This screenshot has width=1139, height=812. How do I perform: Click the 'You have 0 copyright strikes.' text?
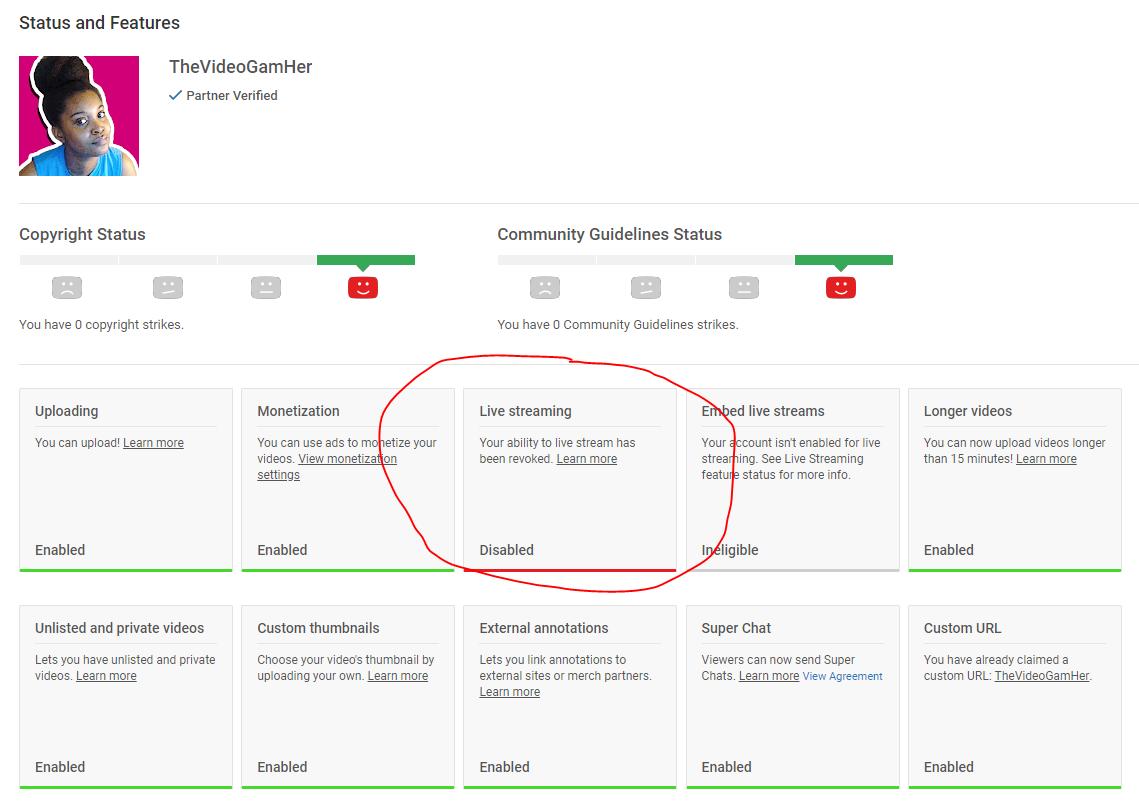coord(101,325)
